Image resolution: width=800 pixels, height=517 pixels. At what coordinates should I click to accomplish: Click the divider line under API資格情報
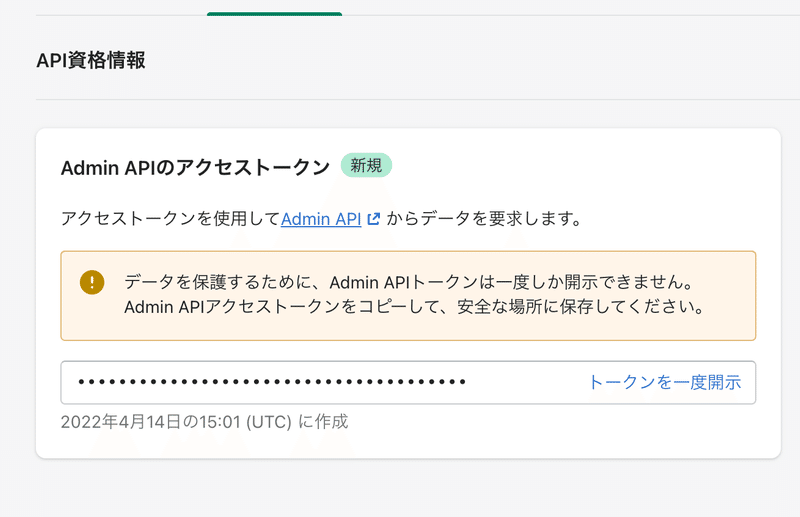pyautogui.click(x=418, y=99)
